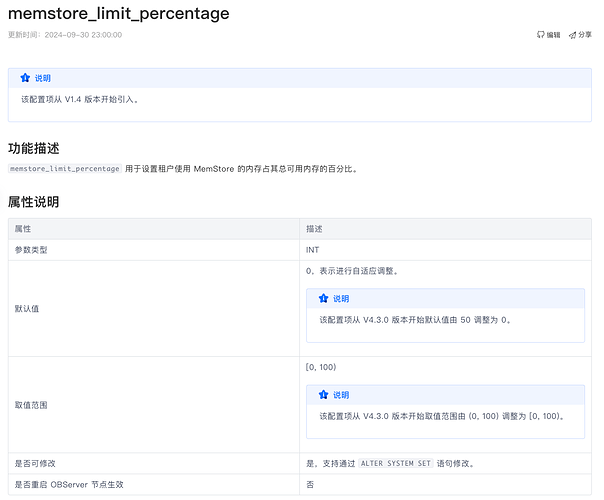
Task: Click the 描述 column header
Action: [445, 229]
